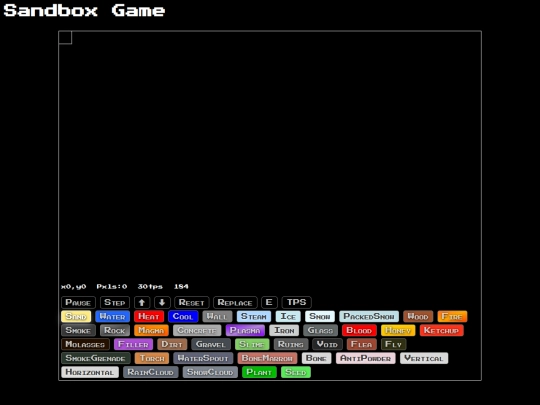This screenshot has height=405, width=540.
Task: Choose the Ruins element
Action: pos(291,344)
